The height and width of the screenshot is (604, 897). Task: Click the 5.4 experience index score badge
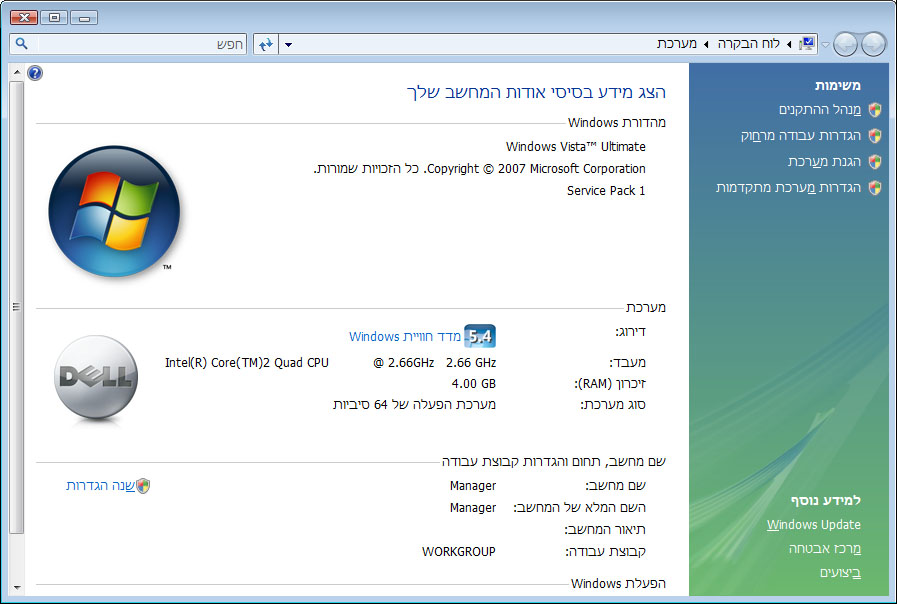coord(479,336)
